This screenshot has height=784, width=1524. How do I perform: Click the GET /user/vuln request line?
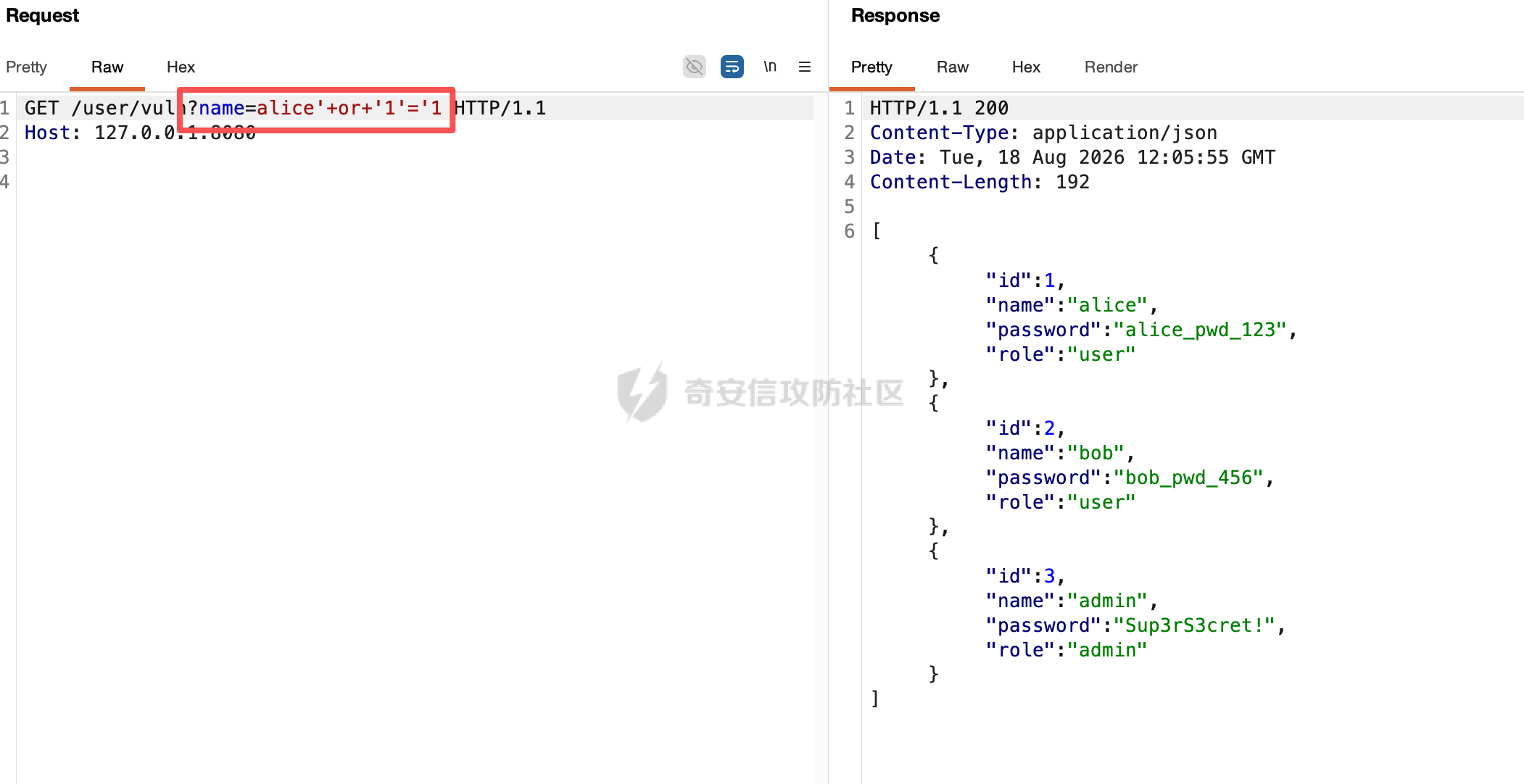point(285,108)
